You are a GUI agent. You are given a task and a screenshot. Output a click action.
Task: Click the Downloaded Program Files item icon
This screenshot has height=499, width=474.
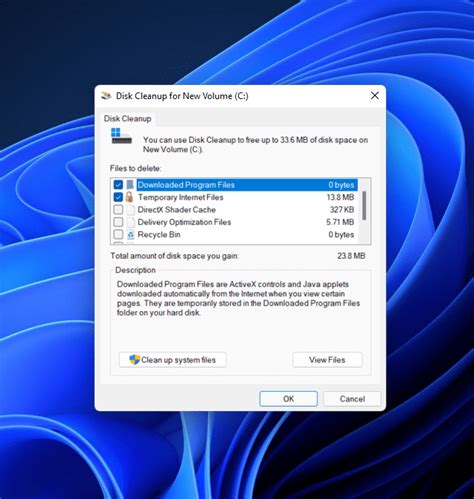coord(130,185)
